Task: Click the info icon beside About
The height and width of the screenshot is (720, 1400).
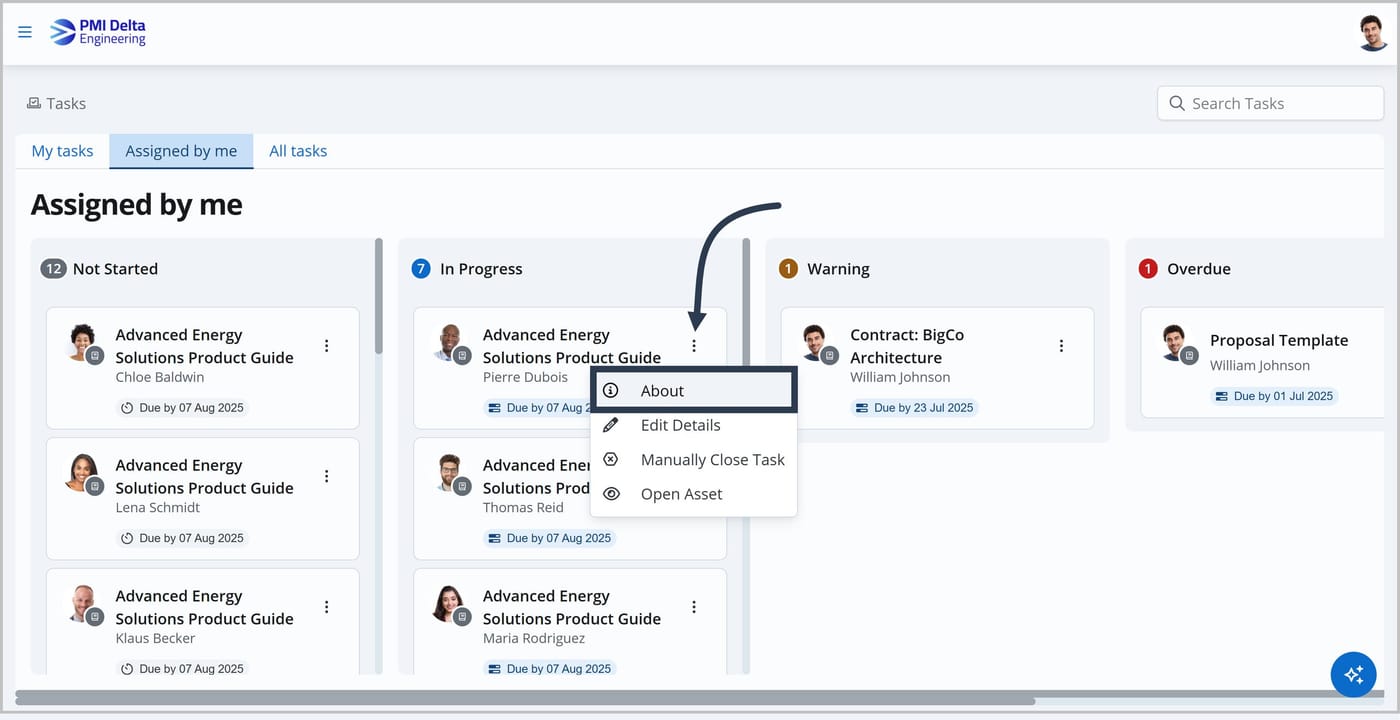Action: pyautogui.click(x=611, y=391)
